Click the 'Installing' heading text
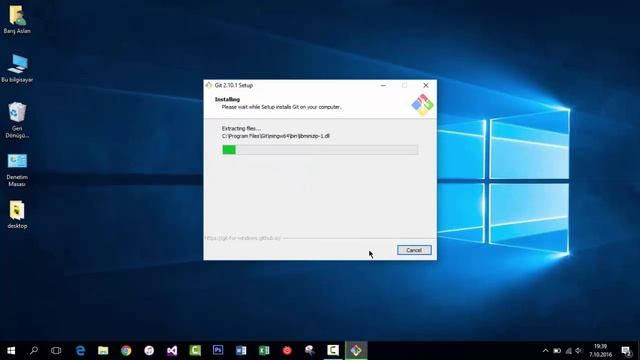This screenshot has height=360, width=640. coord(227,99)
